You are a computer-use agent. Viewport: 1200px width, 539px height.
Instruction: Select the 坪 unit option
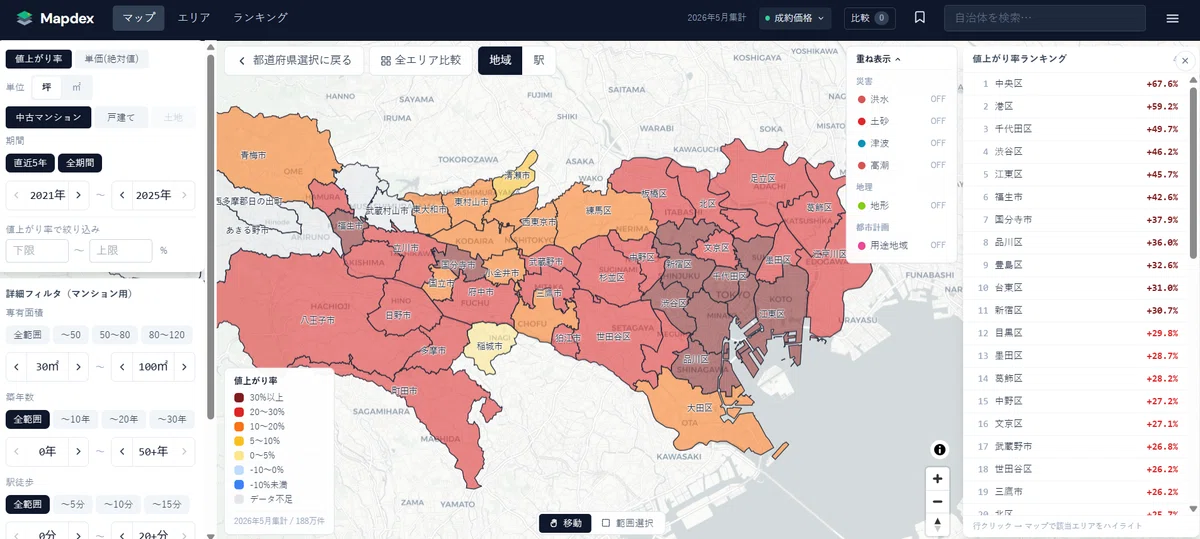pos(46,87)
